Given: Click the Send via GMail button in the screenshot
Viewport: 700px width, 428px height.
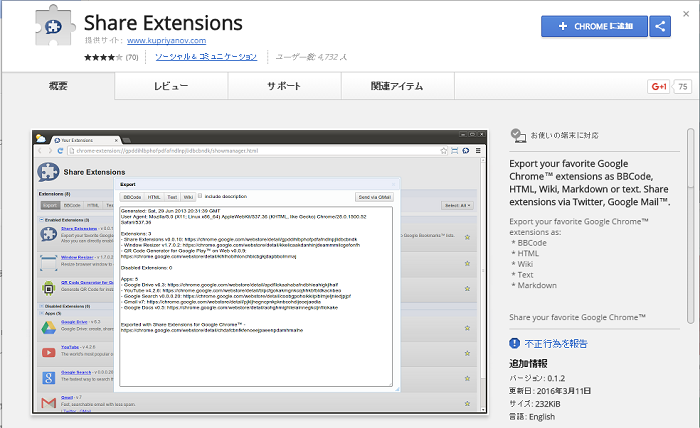Looking at the screenshot, I should (375, 197).
